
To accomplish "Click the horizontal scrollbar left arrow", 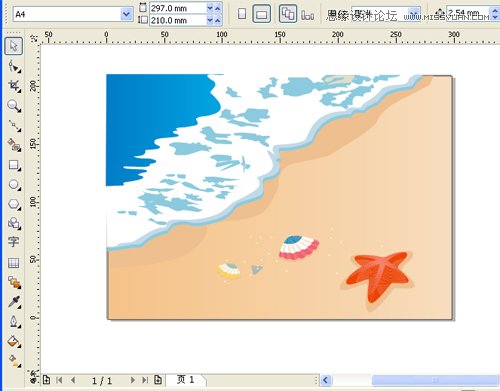I will point(326,380).
